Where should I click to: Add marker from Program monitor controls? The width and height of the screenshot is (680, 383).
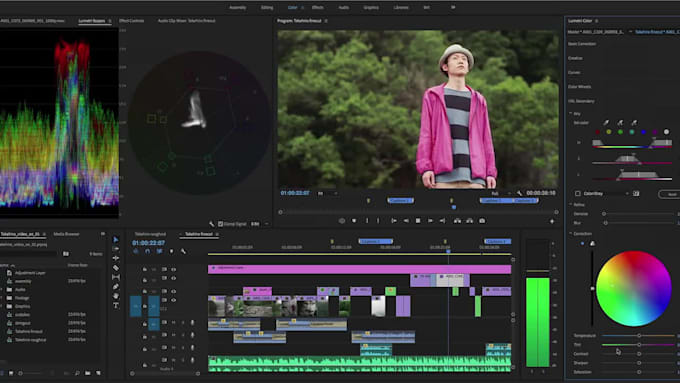point(354,221)
